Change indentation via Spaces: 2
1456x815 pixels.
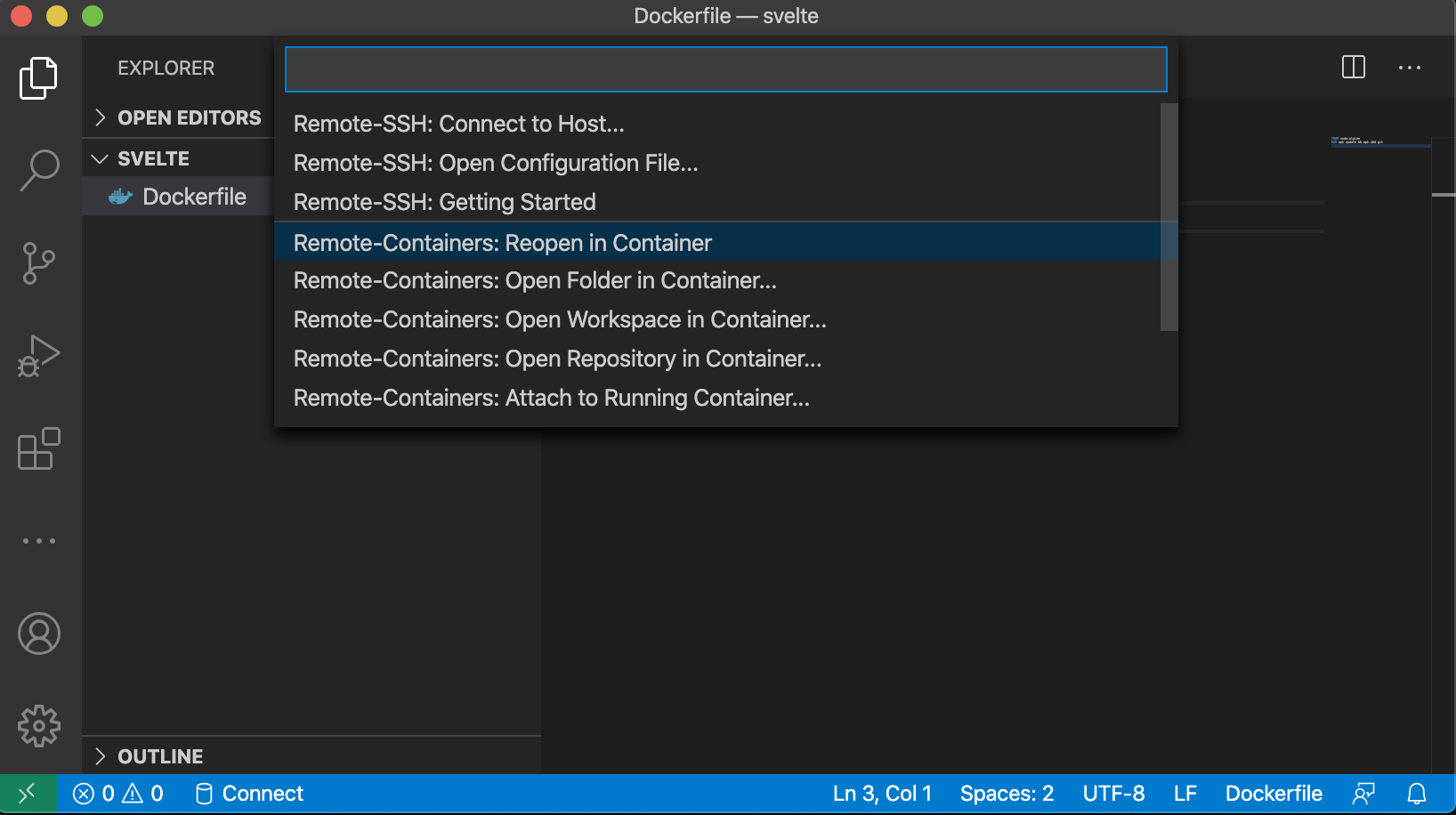click(1007, 793)
